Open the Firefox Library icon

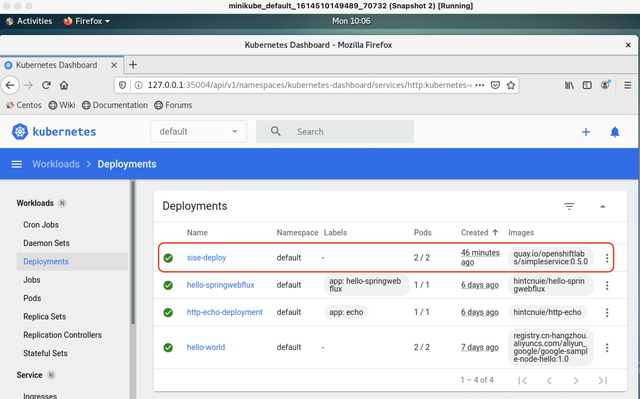[569, 85]
